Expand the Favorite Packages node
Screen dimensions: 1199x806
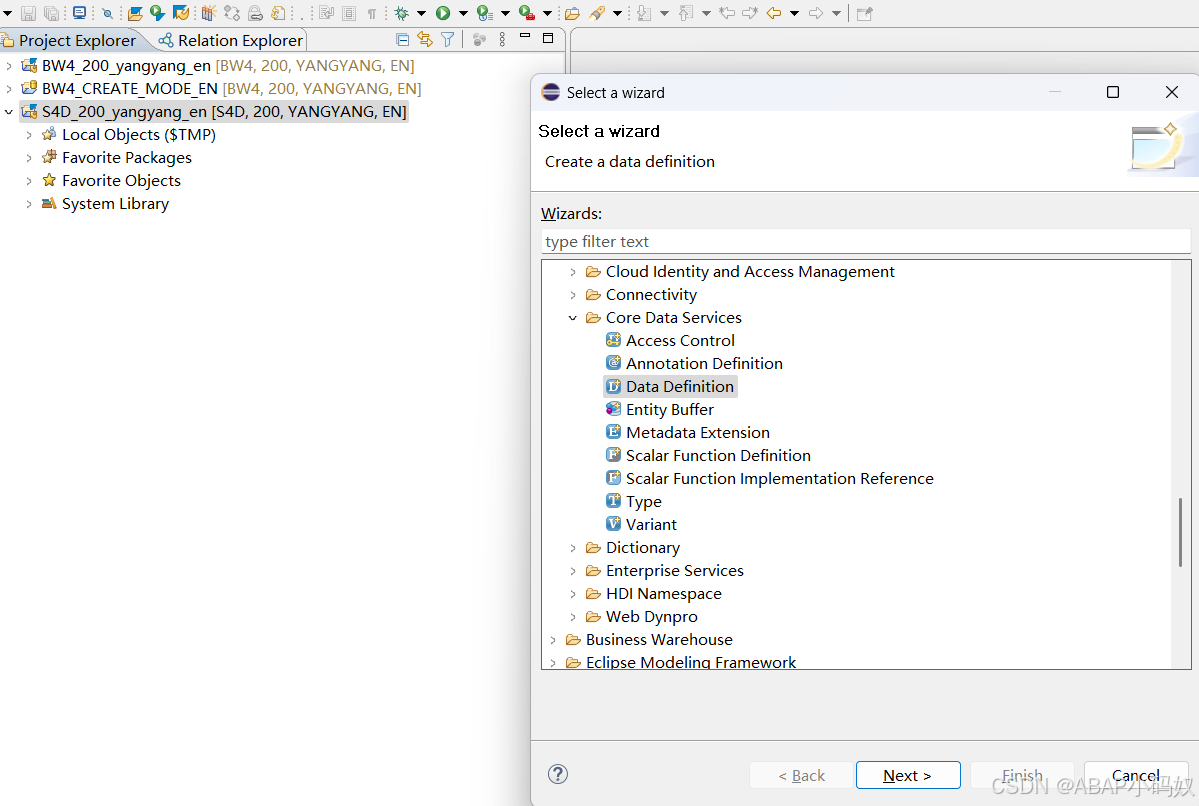click(29, 158)
